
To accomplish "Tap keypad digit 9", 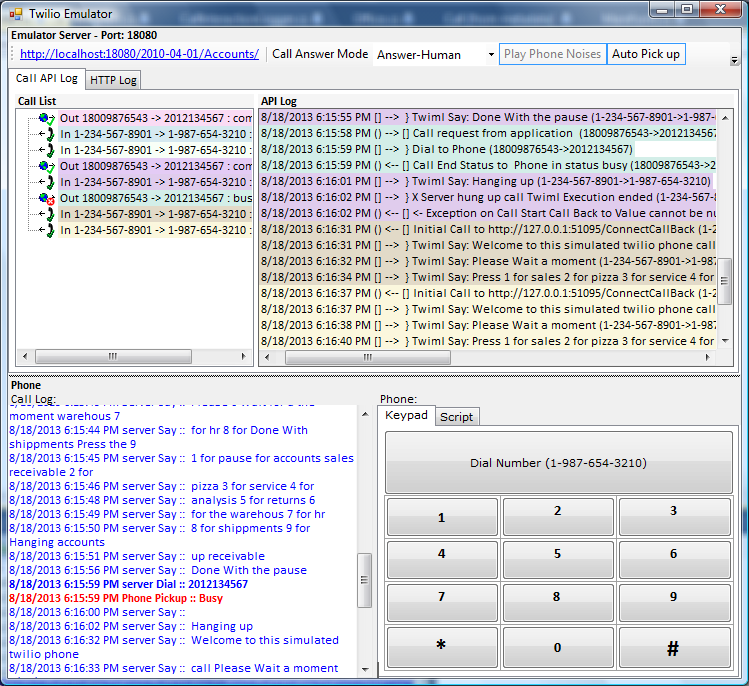I will [x=674, y=602].
